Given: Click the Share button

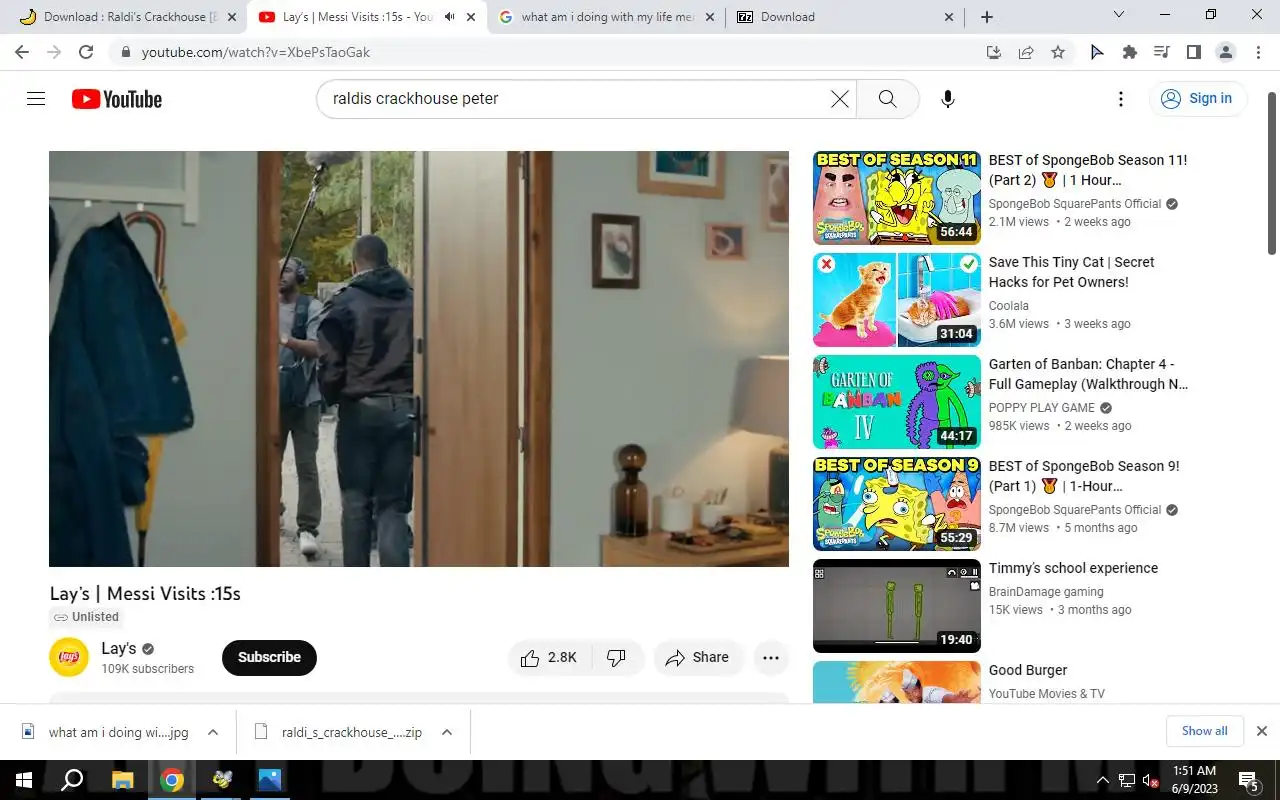Looking at the screenshot, I should (x=698, y=657).
